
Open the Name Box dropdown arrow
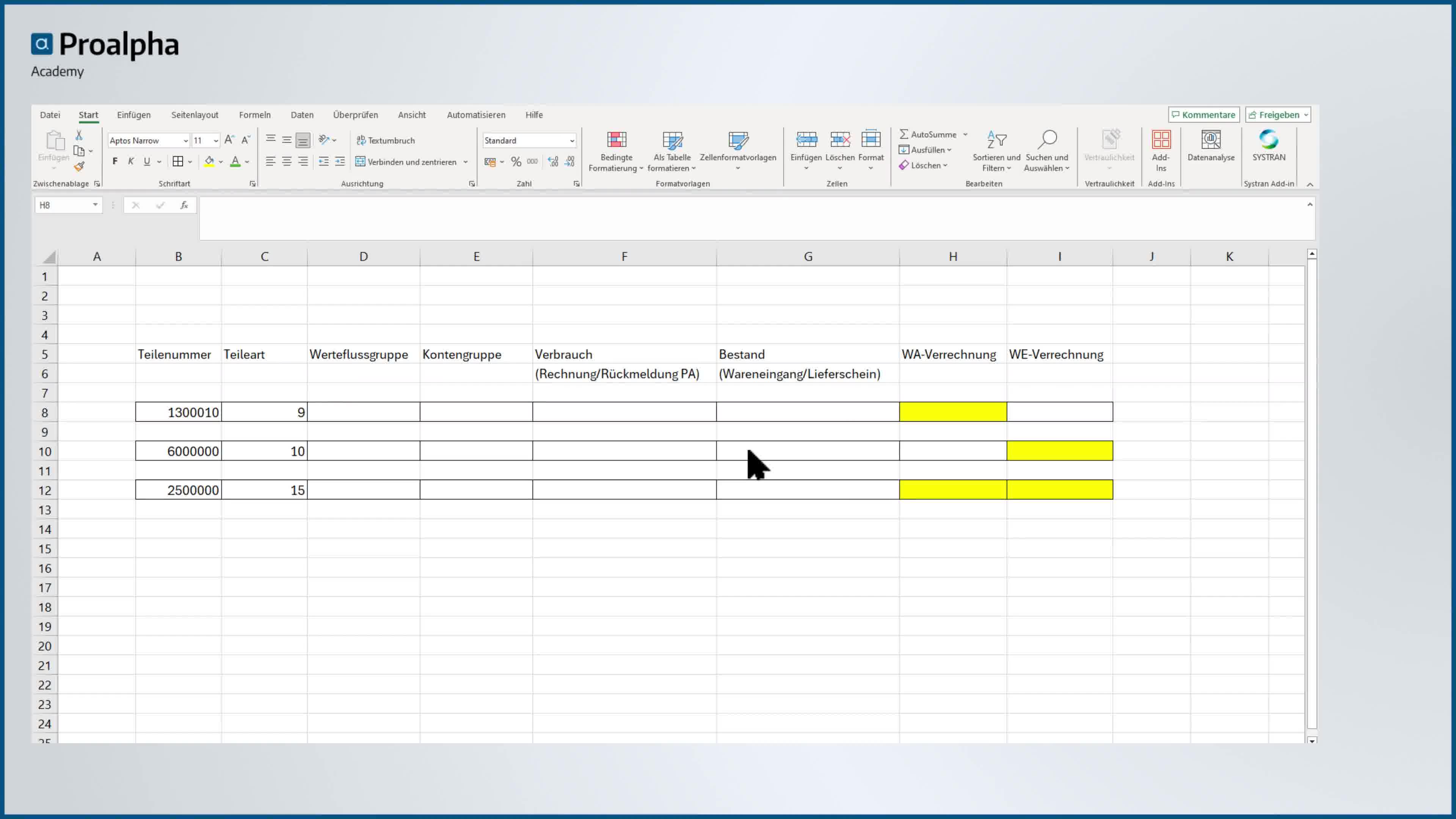click(96, 205)
